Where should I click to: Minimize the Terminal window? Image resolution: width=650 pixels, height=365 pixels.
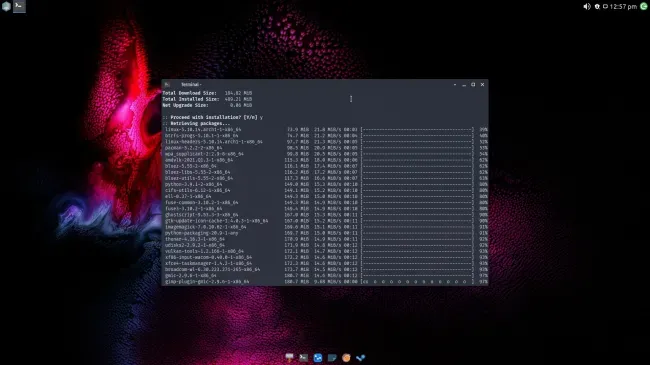click(x=464, y=85)
